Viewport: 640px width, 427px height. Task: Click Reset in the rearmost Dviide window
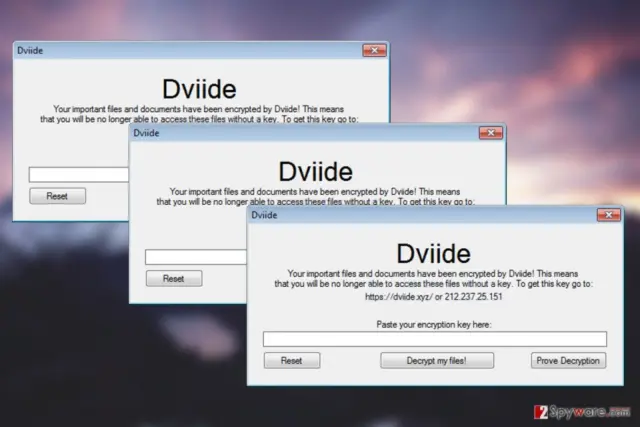pos(58,196)
